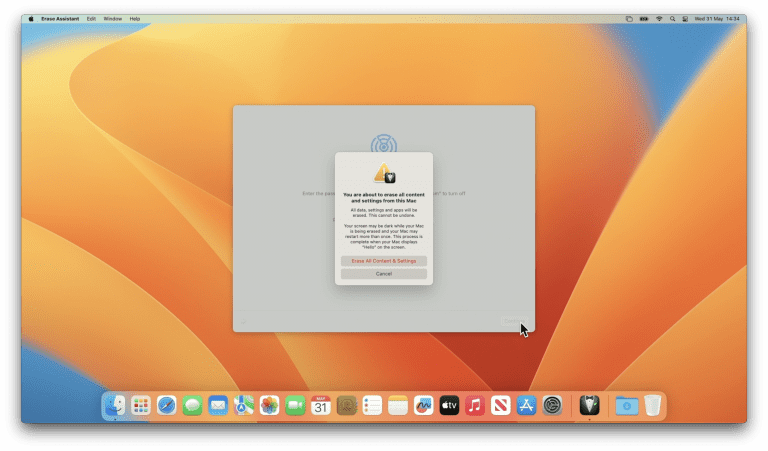The image size is (768, 451).
Task: Open the Erase Assistant app menu
Action: [60, 19]
